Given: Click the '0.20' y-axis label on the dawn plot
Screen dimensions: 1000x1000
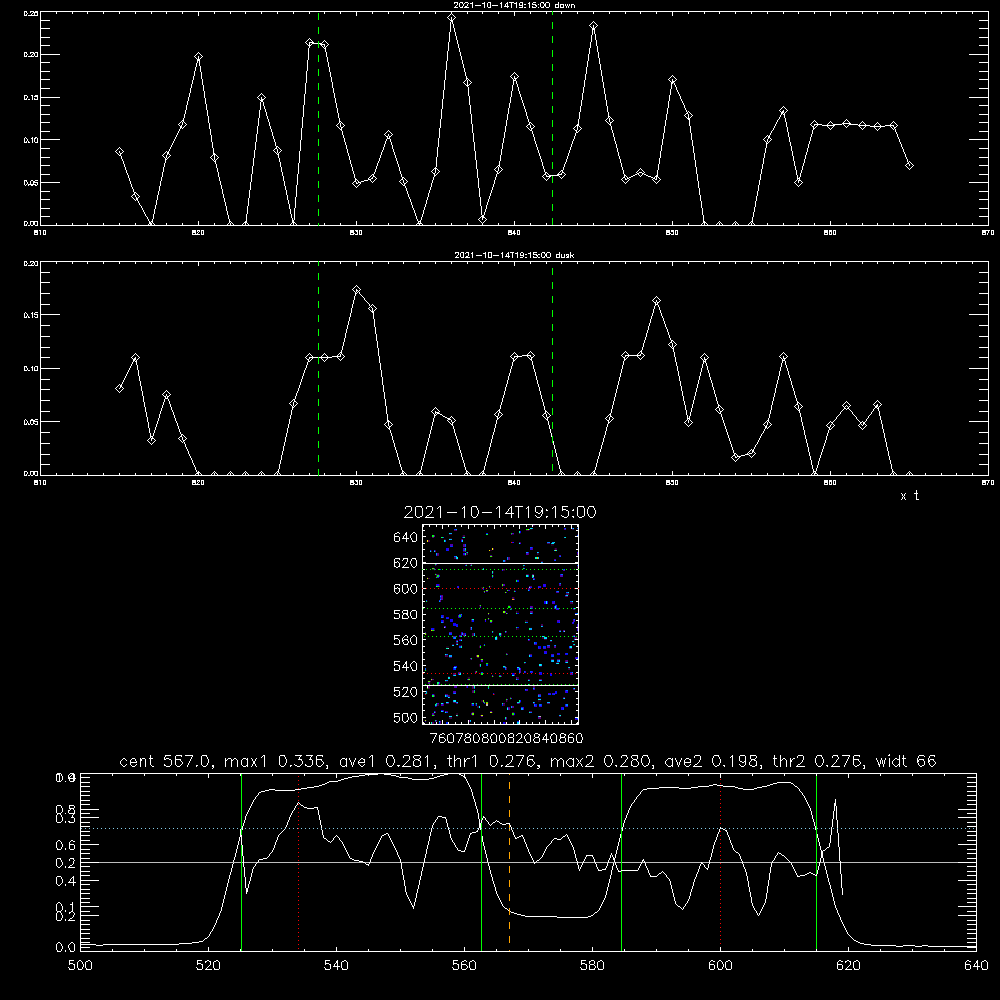Looking at the screenshot, I should (x=31, y=55).
